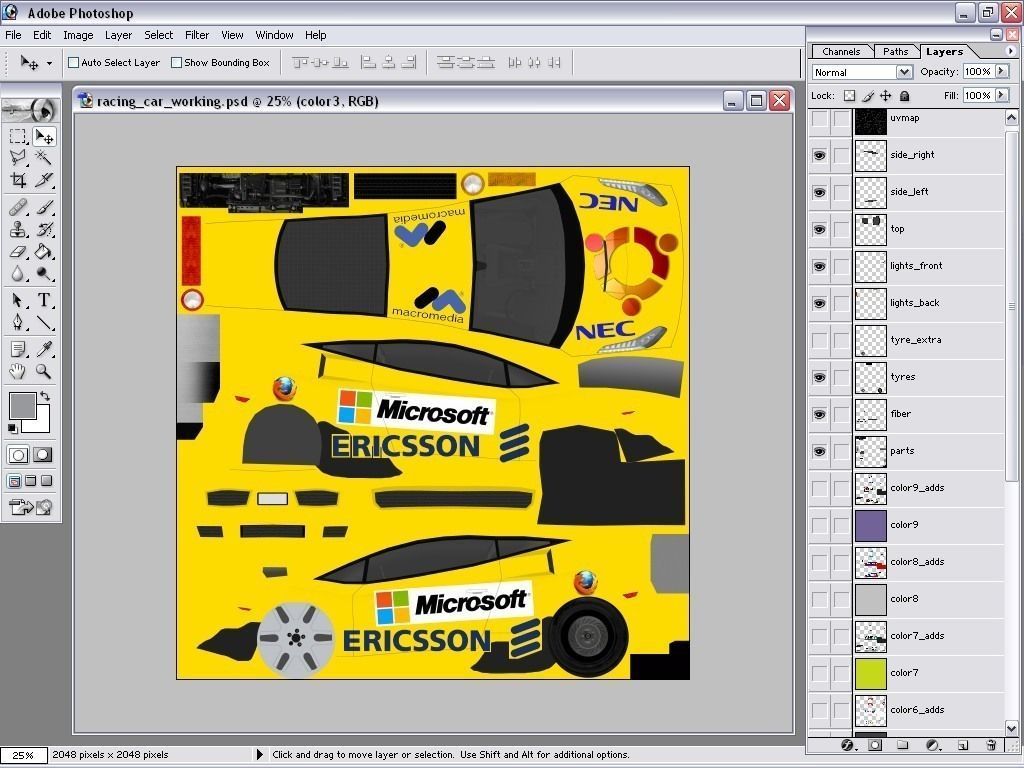Viewport: 1024px width, 768px height.
Task: Click the zoom percentage field
Action: tap(24, 755)
